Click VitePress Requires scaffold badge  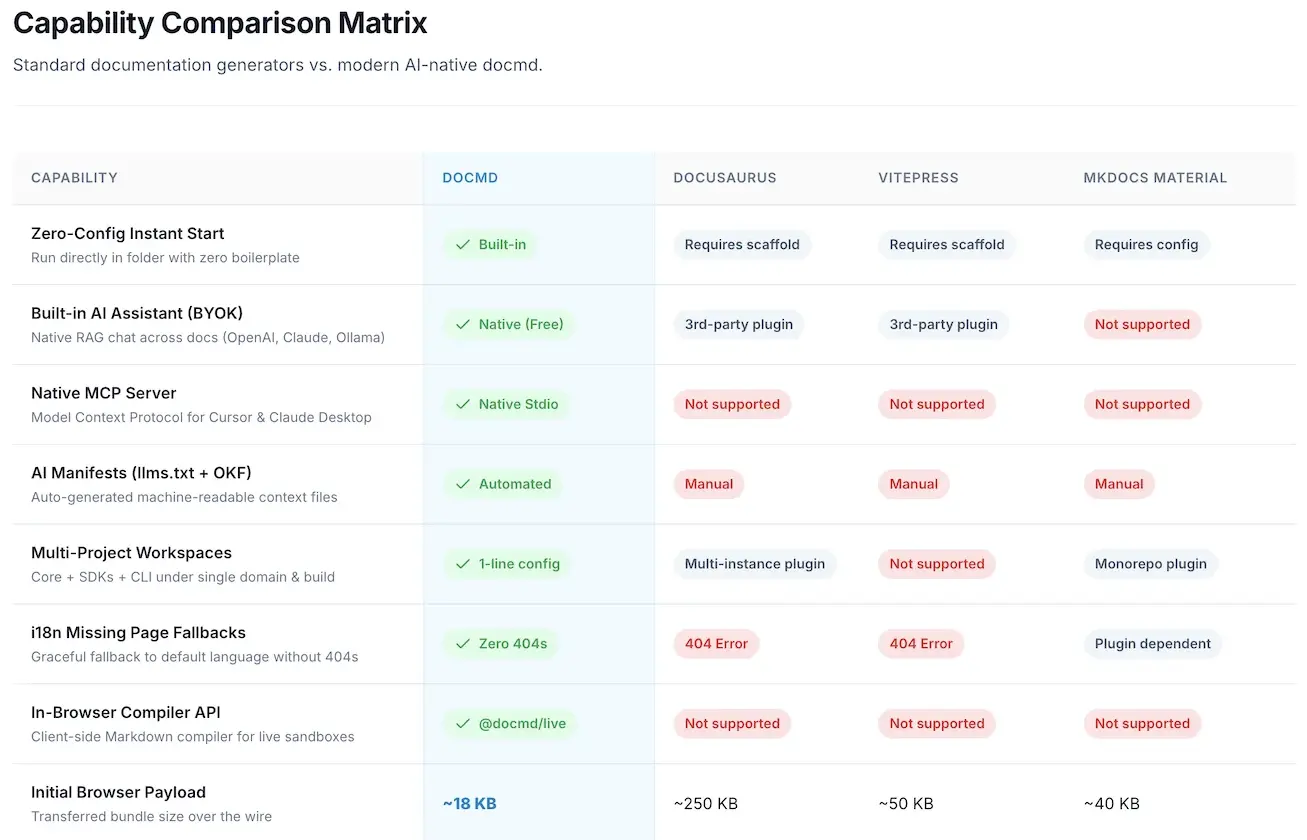947,244
